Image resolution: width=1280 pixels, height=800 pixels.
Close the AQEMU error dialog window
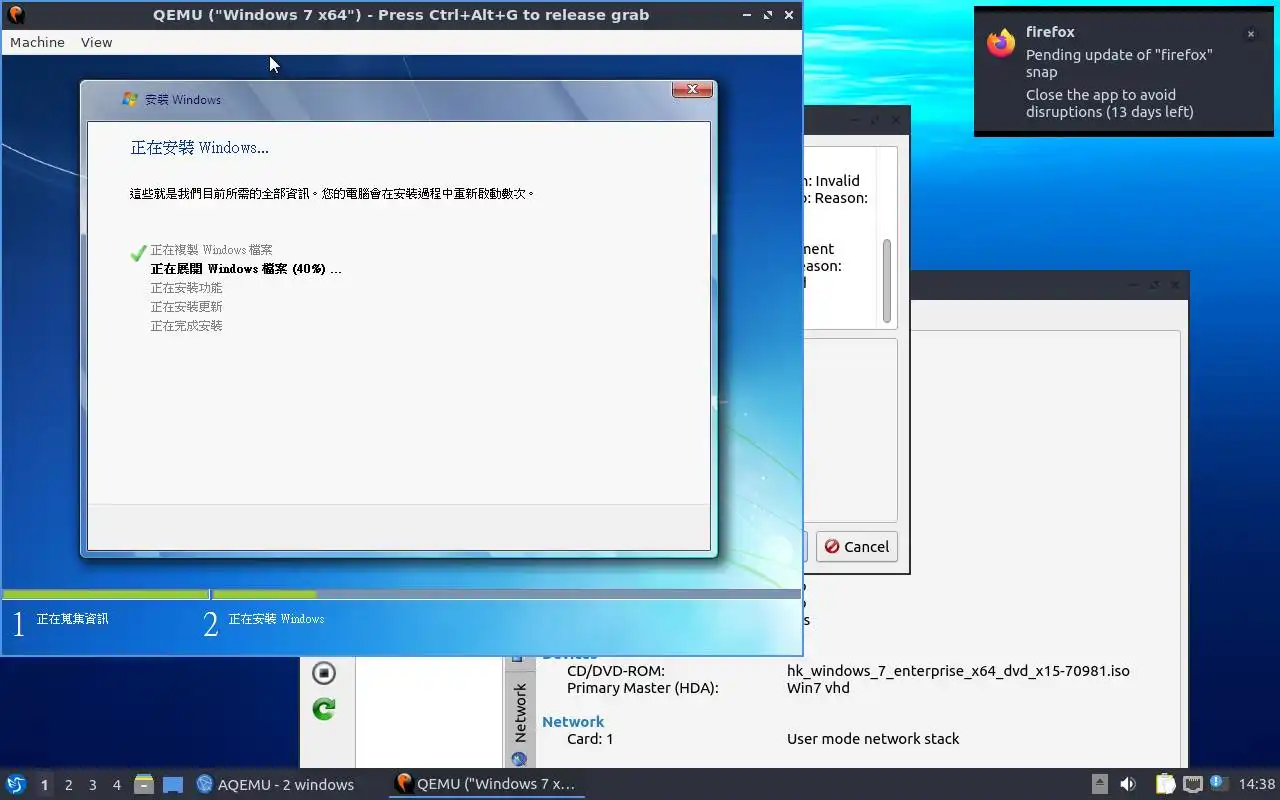point(896,119)
